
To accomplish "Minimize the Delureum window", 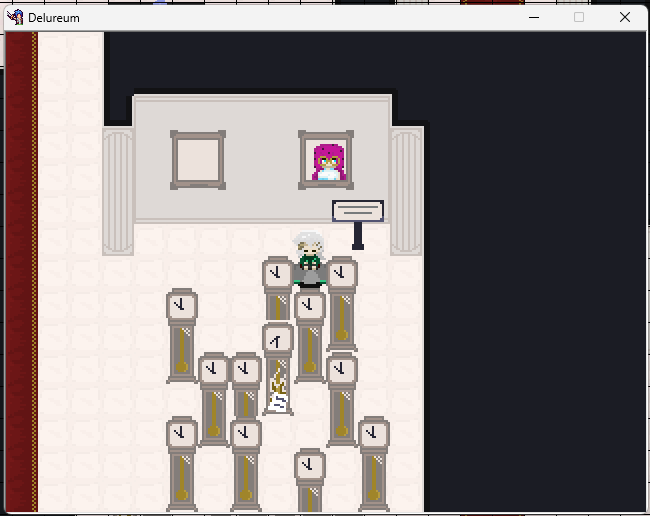I will point(534,17).
